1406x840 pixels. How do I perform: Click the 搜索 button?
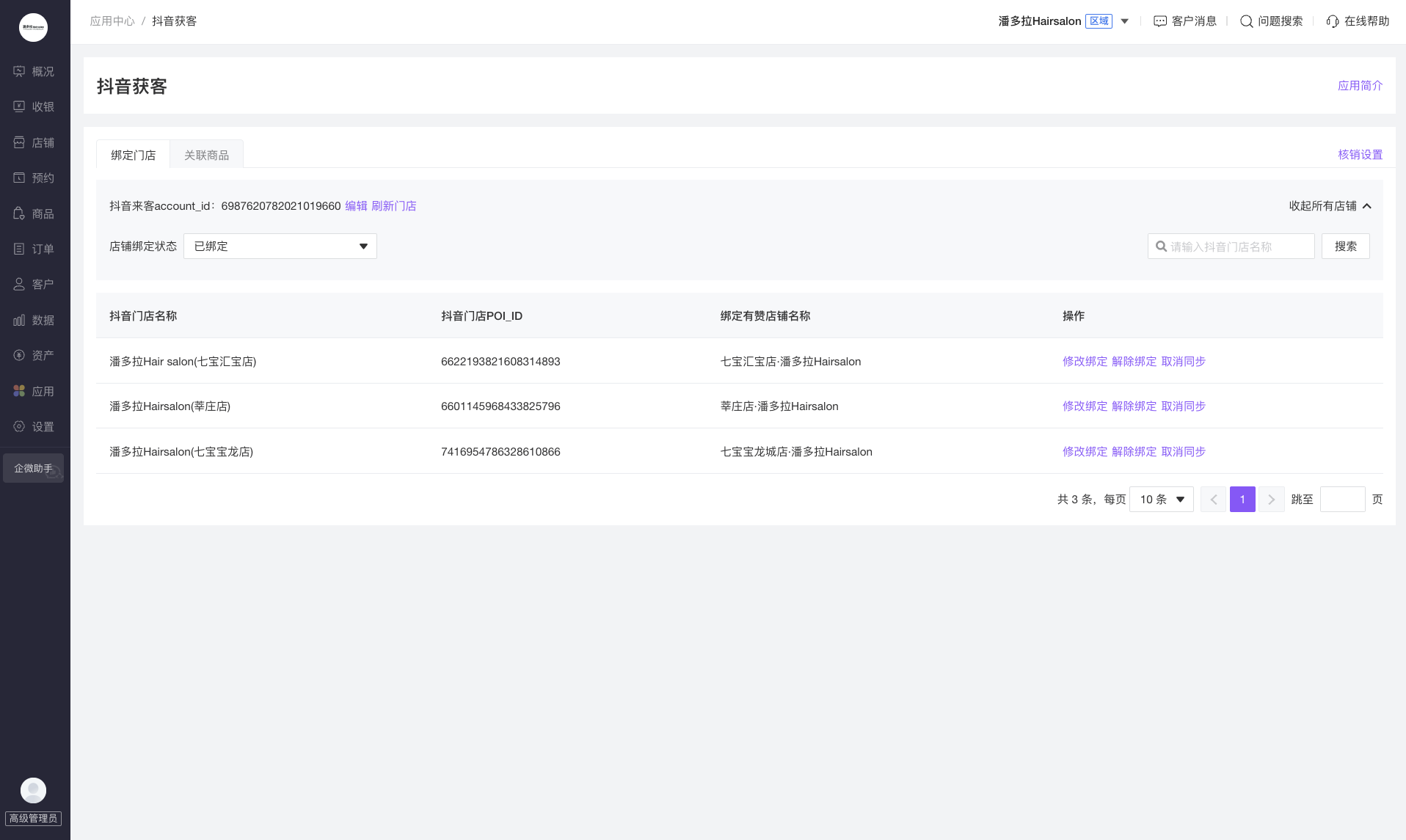1346,246
